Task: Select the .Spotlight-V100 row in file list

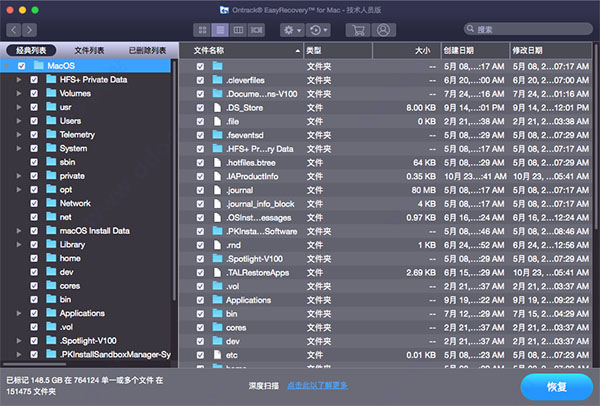Action: tap(385, 259)
